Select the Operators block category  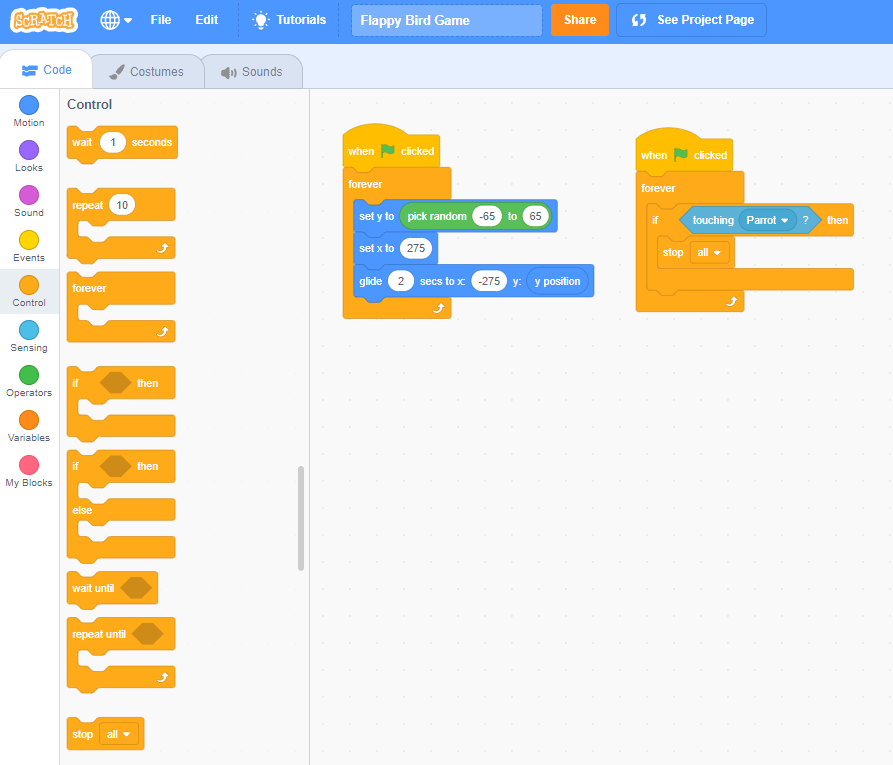[x=29, y=375]
